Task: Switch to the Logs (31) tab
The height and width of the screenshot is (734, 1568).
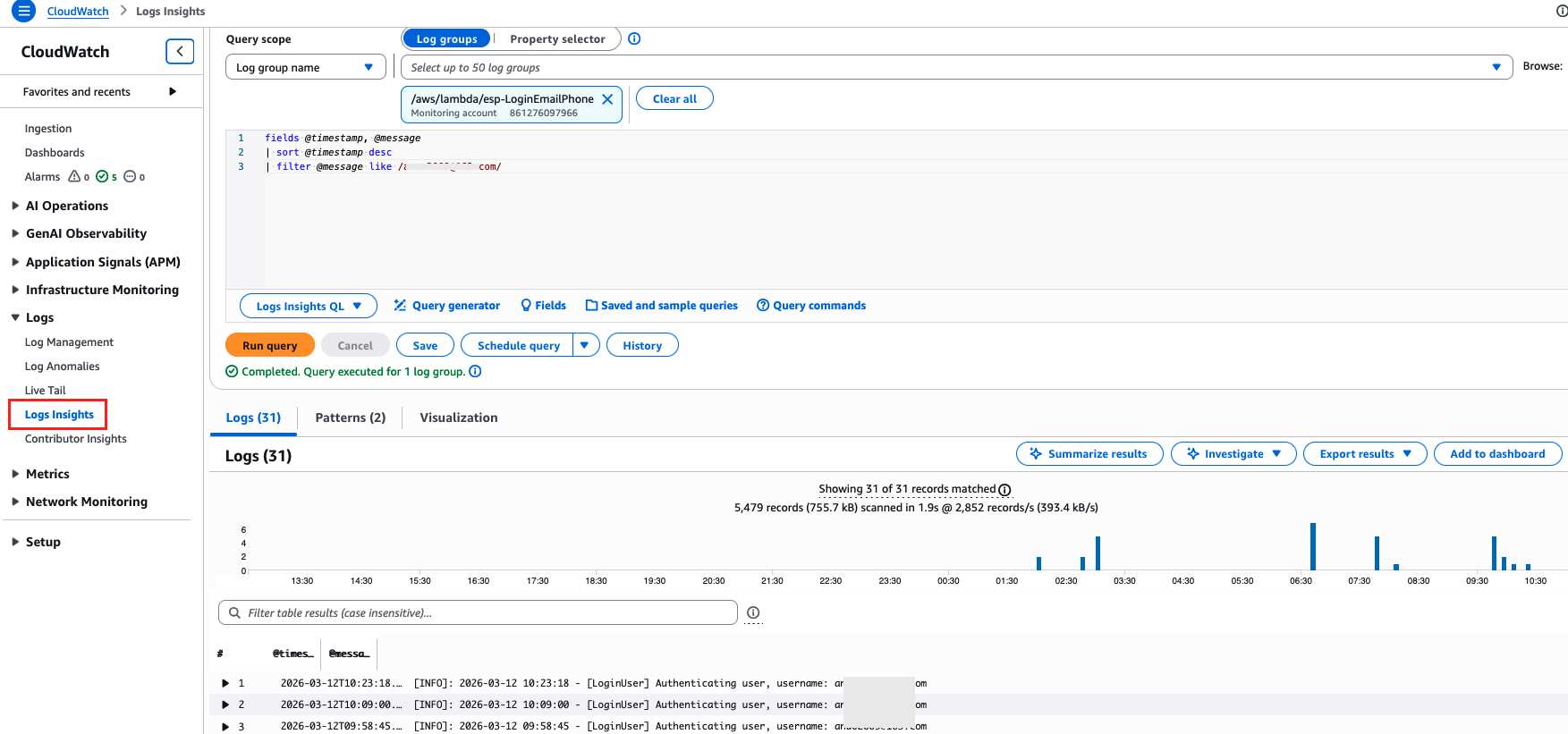Action: coord(253,418)
